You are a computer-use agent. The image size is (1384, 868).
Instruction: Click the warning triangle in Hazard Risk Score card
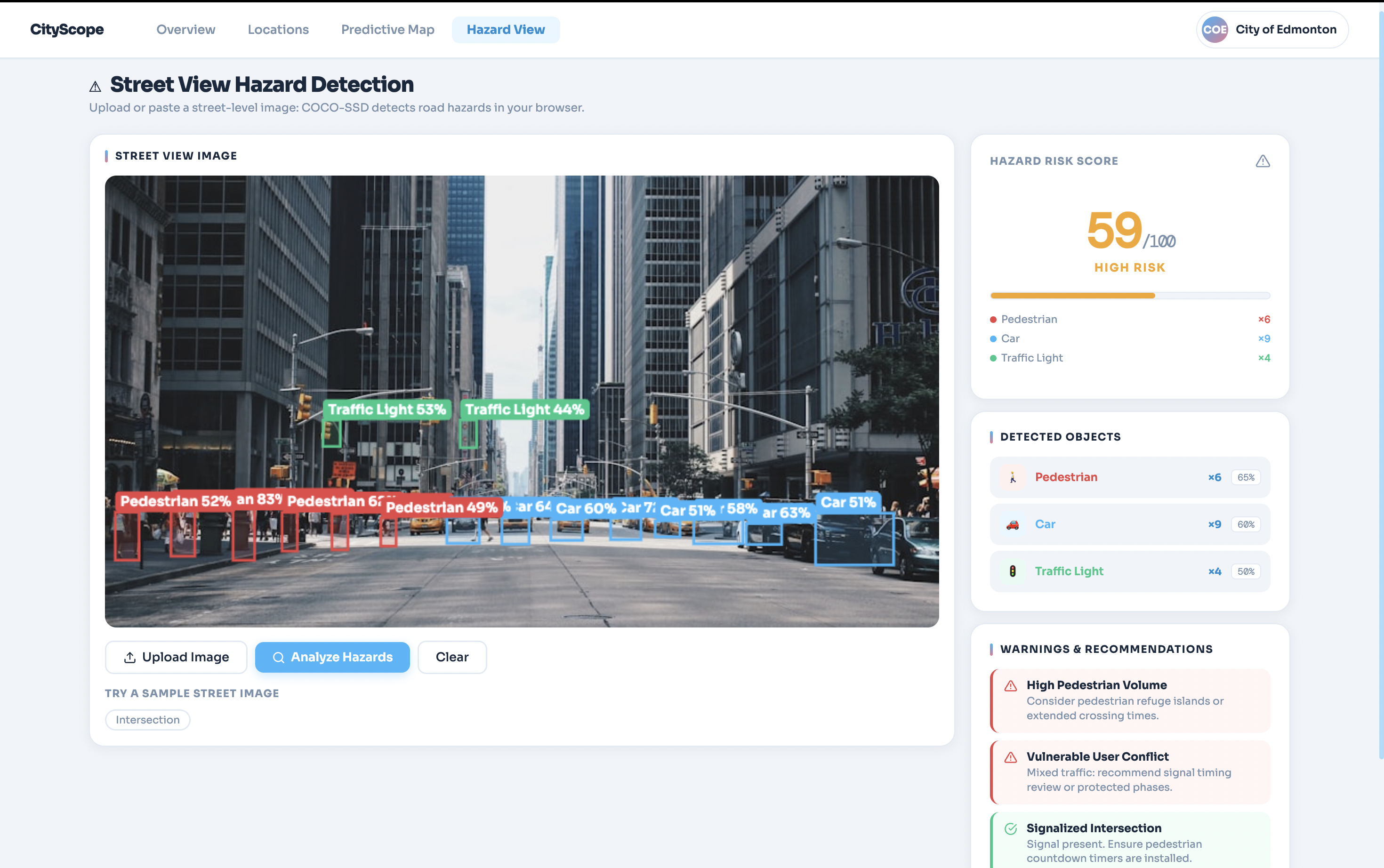point(1262,161)
